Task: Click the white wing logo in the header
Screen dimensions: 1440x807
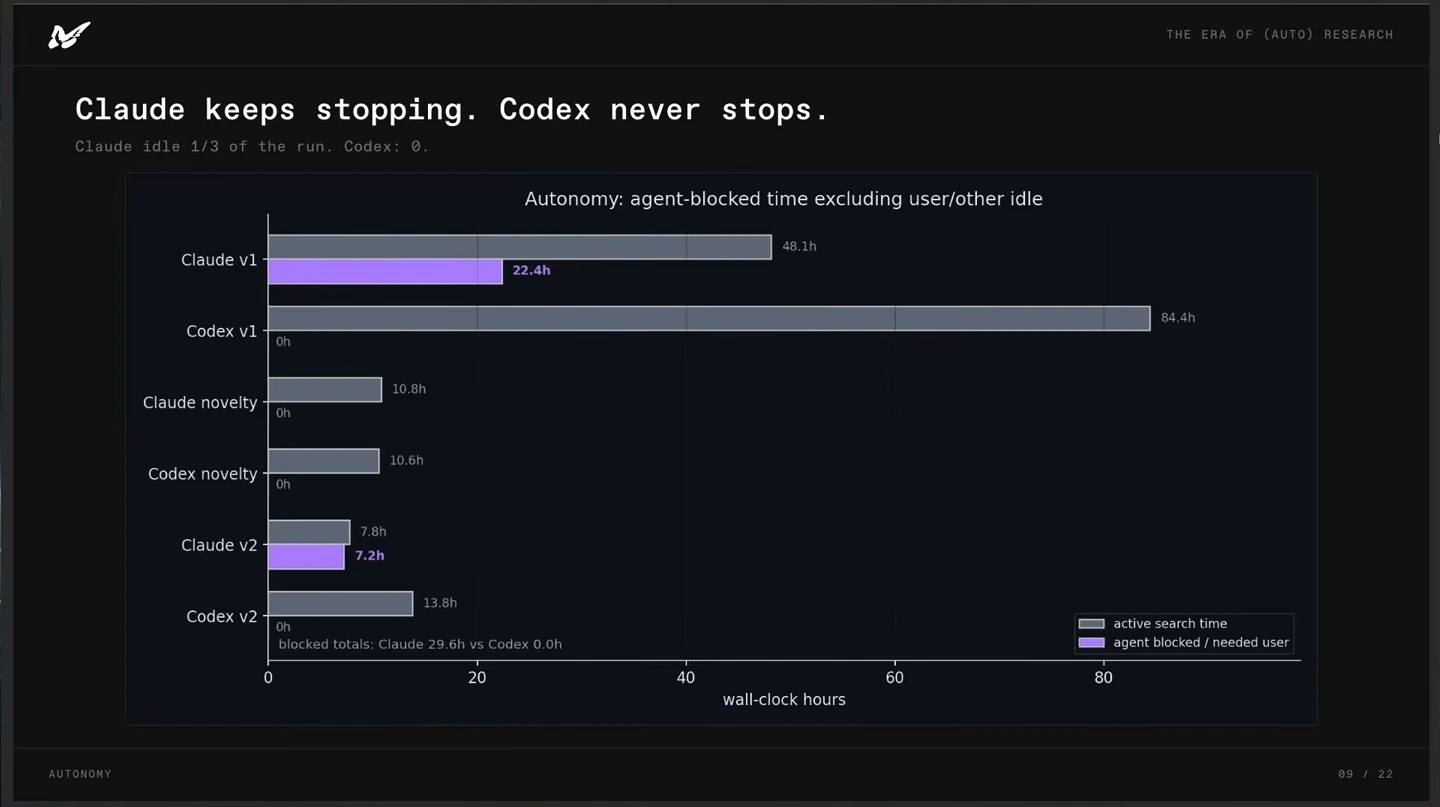Action: click(x=69, y=35)
